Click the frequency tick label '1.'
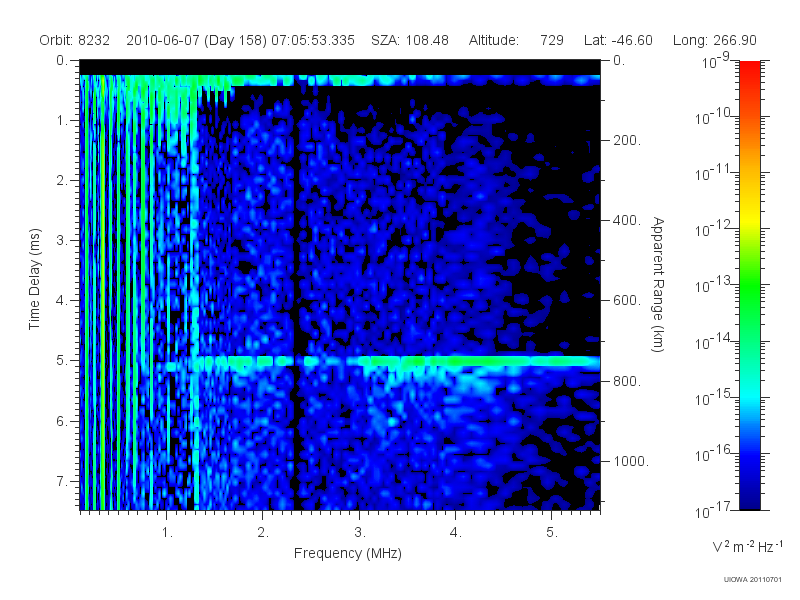This screenshot has width=800, height=600. pos(167,532)
